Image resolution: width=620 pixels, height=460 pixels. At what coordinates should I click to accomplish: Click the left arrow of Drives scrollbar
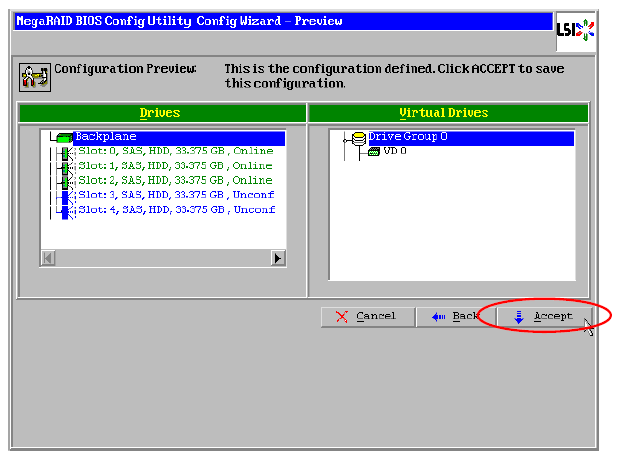pyautogui.click(x=48, y=258)
